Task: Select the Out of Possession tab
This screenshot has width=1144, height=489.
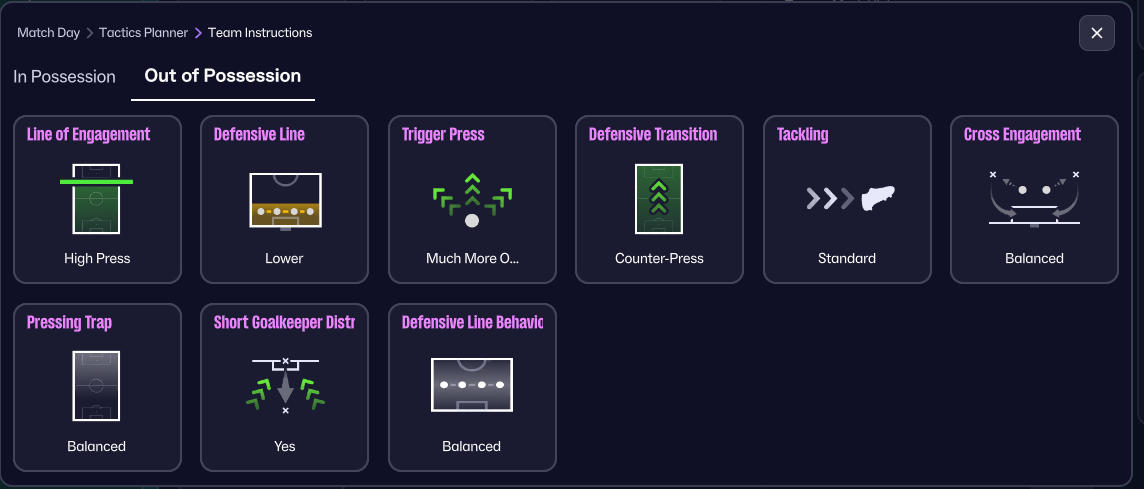Action: pos(223,76)
